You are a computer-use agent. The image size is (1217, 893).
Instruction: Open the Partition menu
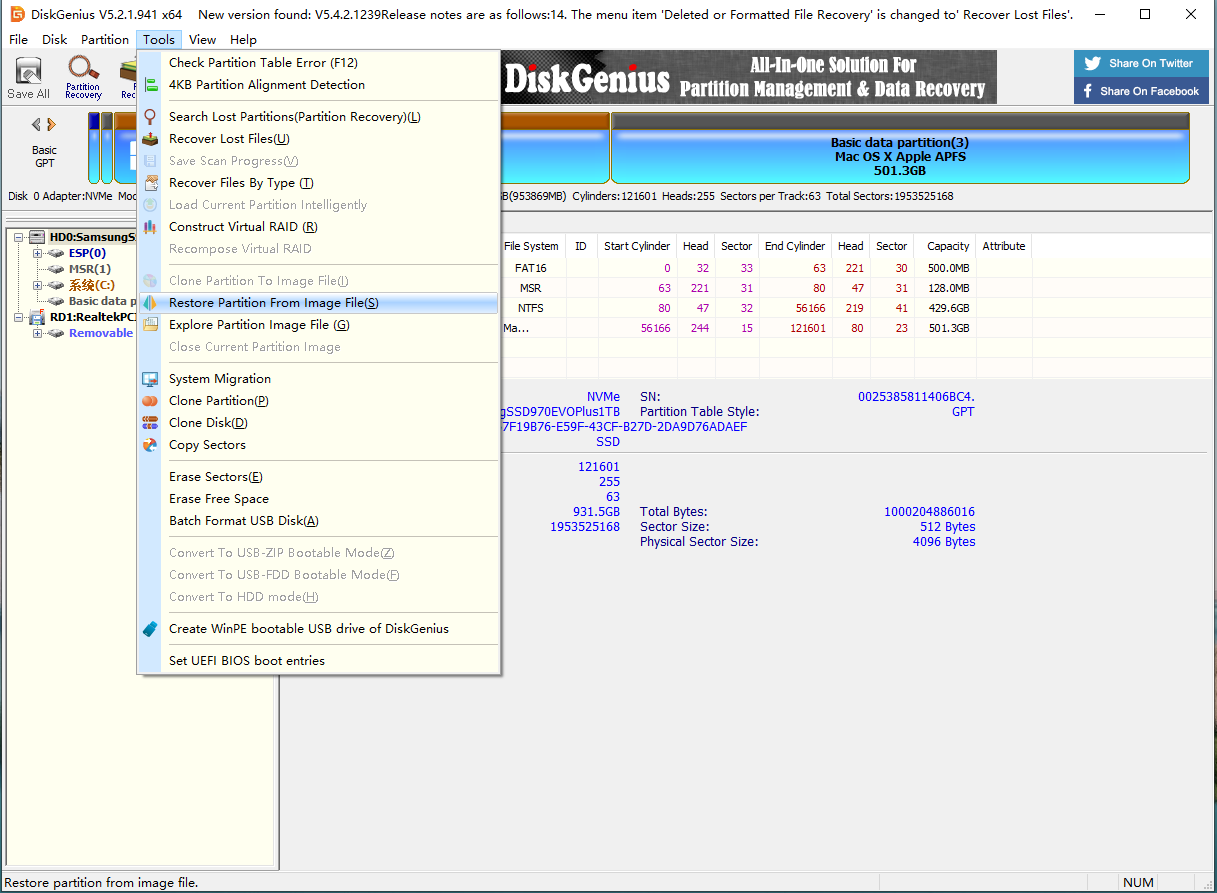(x=105, y=40)
